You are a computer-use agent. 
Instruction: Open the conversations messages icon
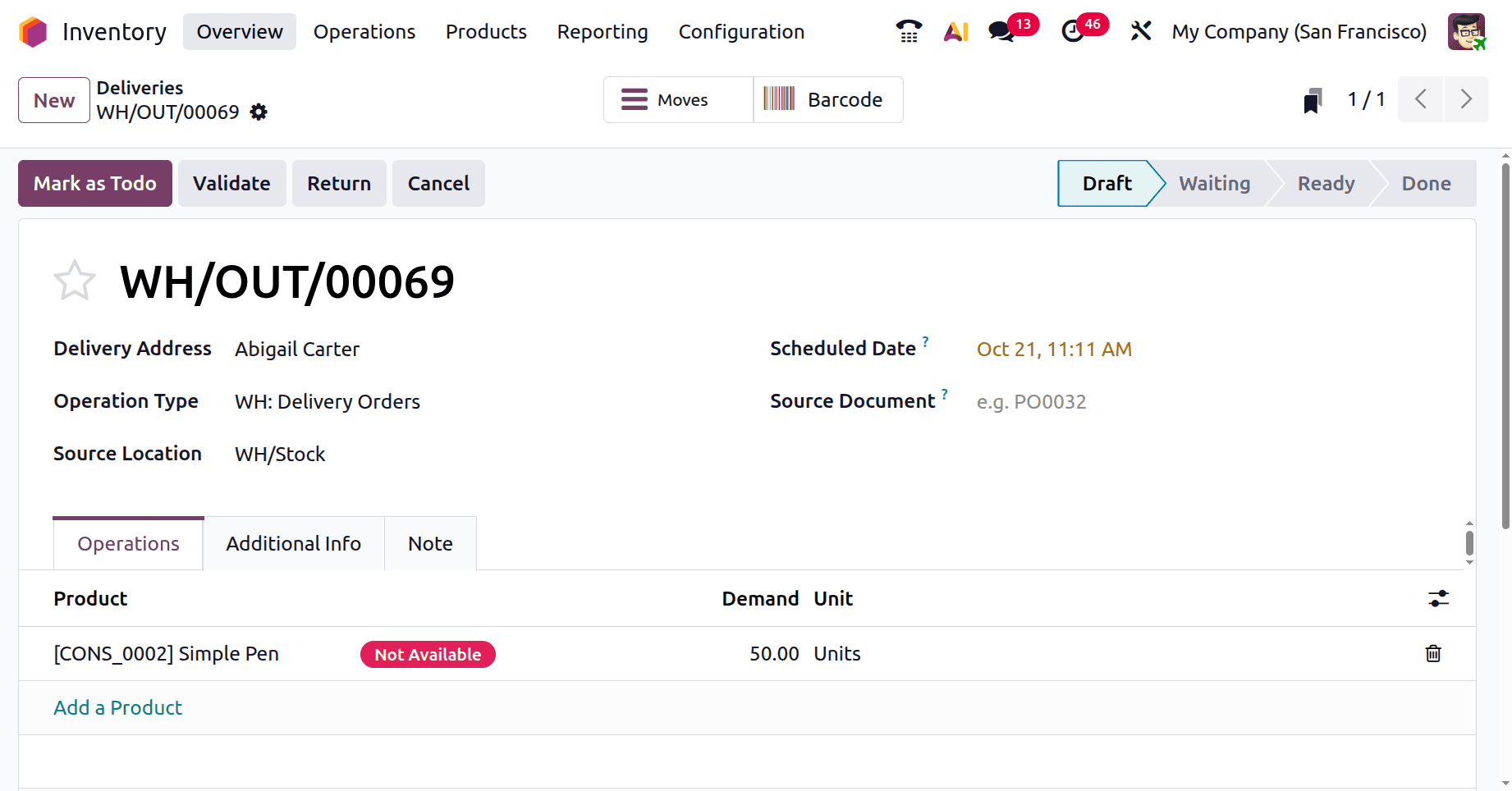[1001, 32]
